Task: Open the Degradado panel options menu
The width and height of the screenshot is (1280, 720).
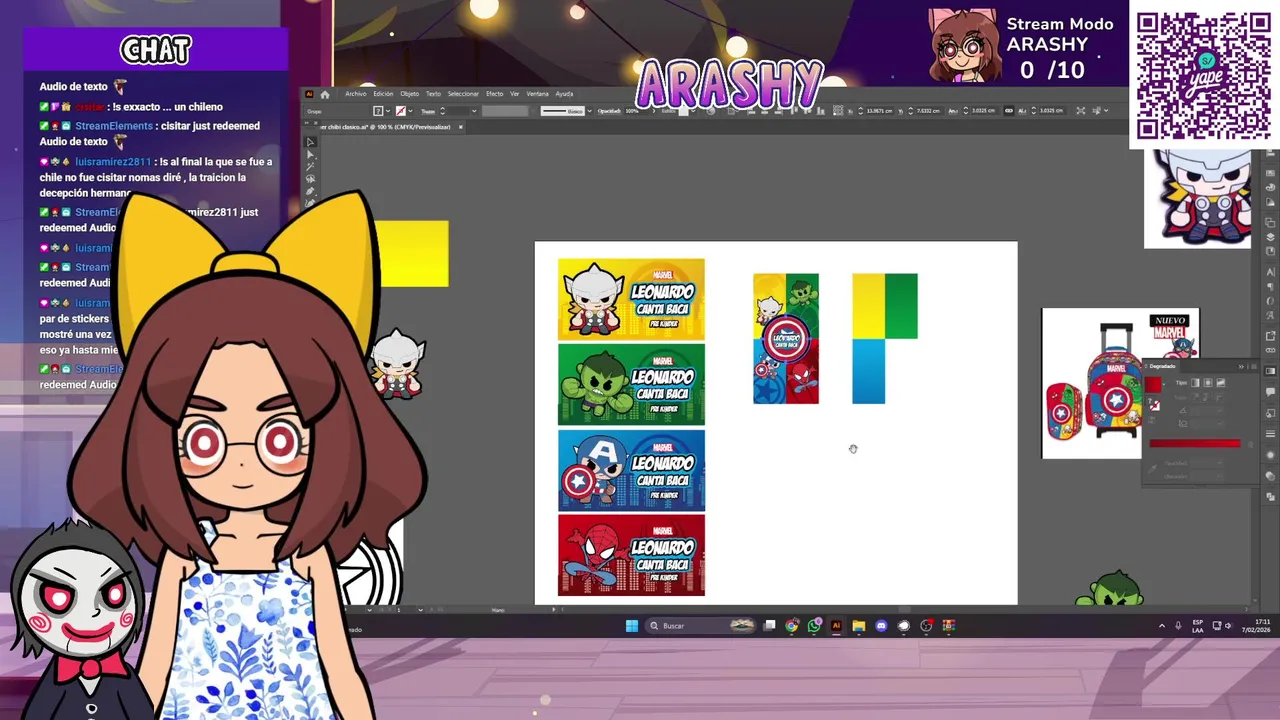Action: click(x=1254, y=367)
